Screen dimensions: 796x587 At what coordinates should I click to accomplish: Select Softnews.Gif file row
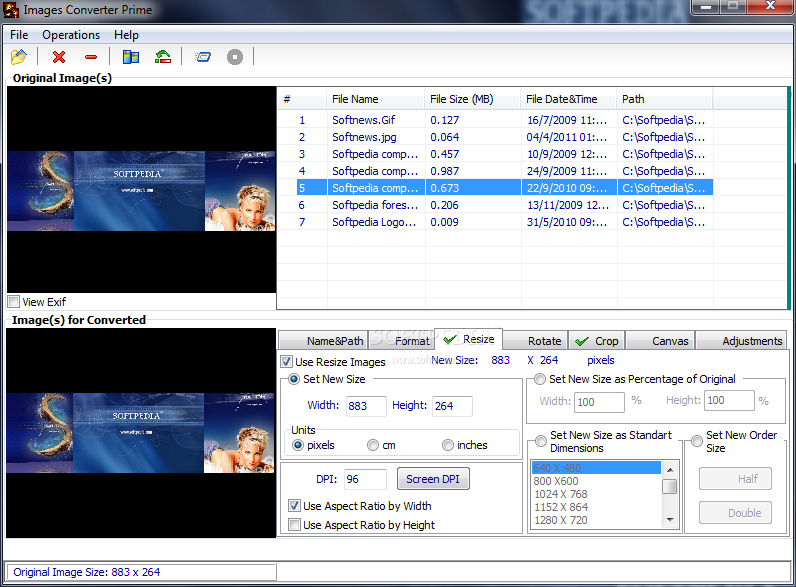click(x=495, y=120)
